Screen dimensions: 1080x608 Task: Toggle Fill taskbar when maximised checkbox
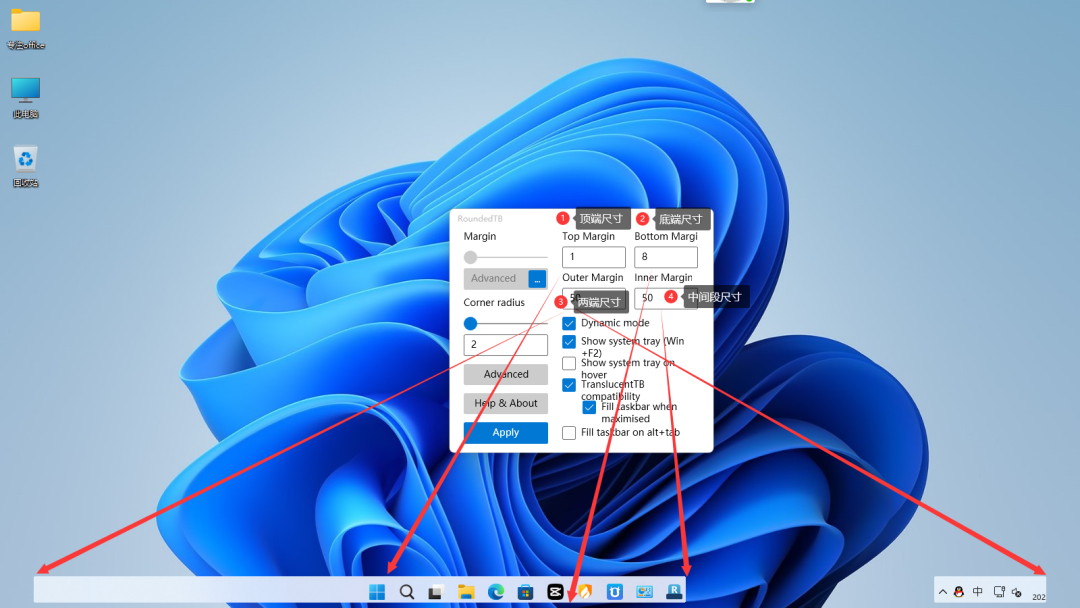[x=589, y=407]
